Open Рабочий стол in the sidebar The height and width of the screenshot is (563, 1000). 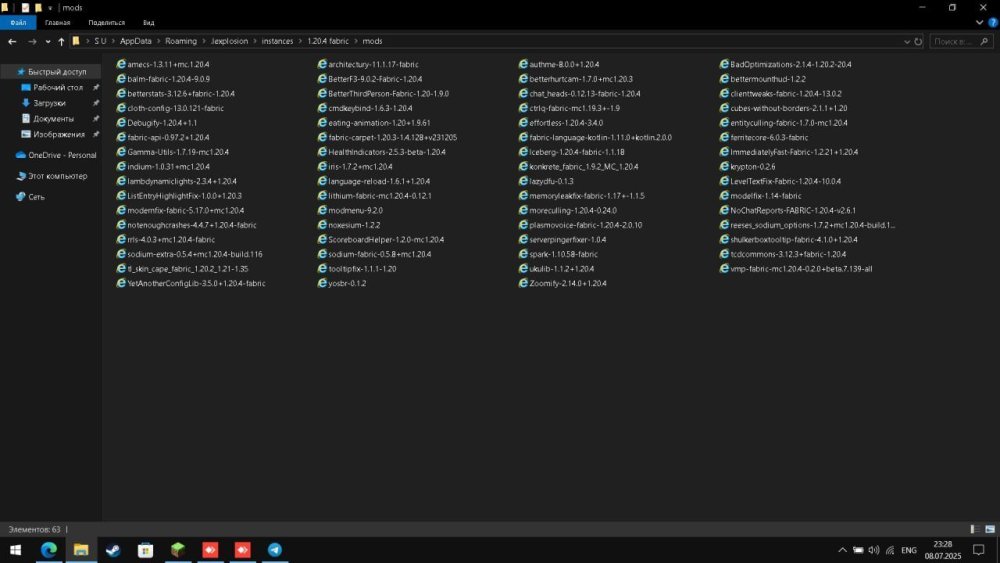(57, 87)
